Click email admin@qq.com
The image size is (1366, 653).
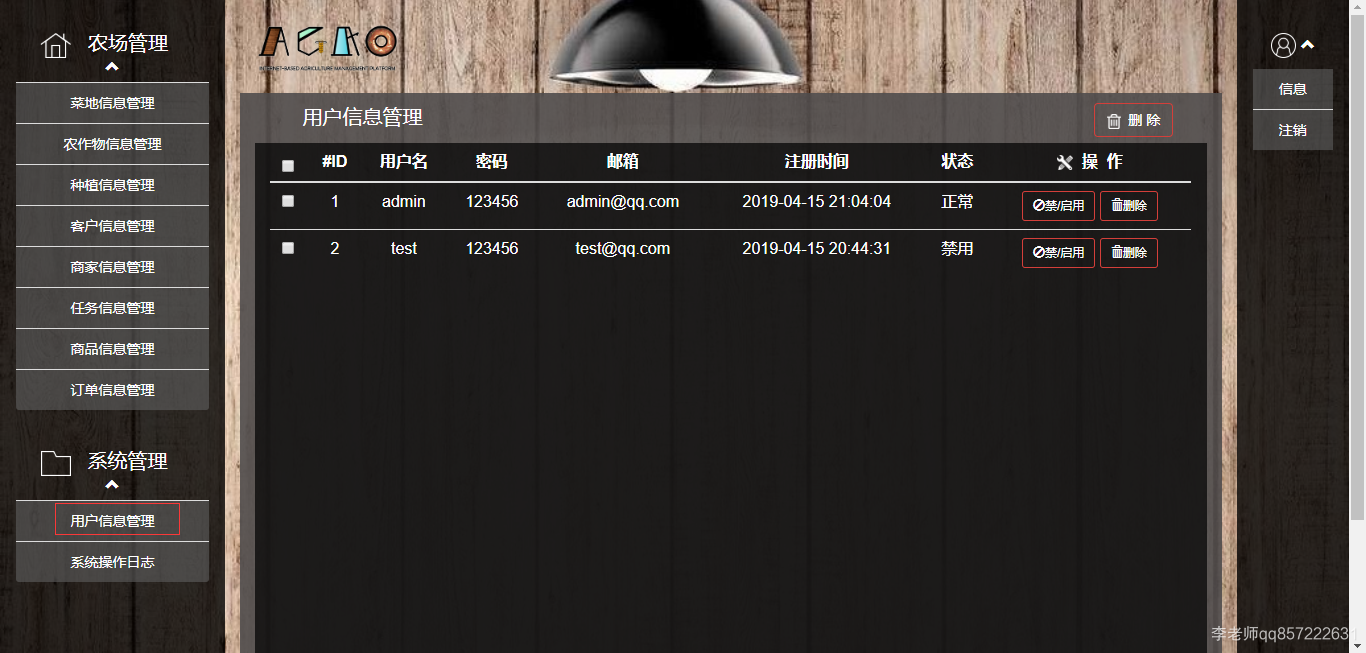(x=623, y=201)
